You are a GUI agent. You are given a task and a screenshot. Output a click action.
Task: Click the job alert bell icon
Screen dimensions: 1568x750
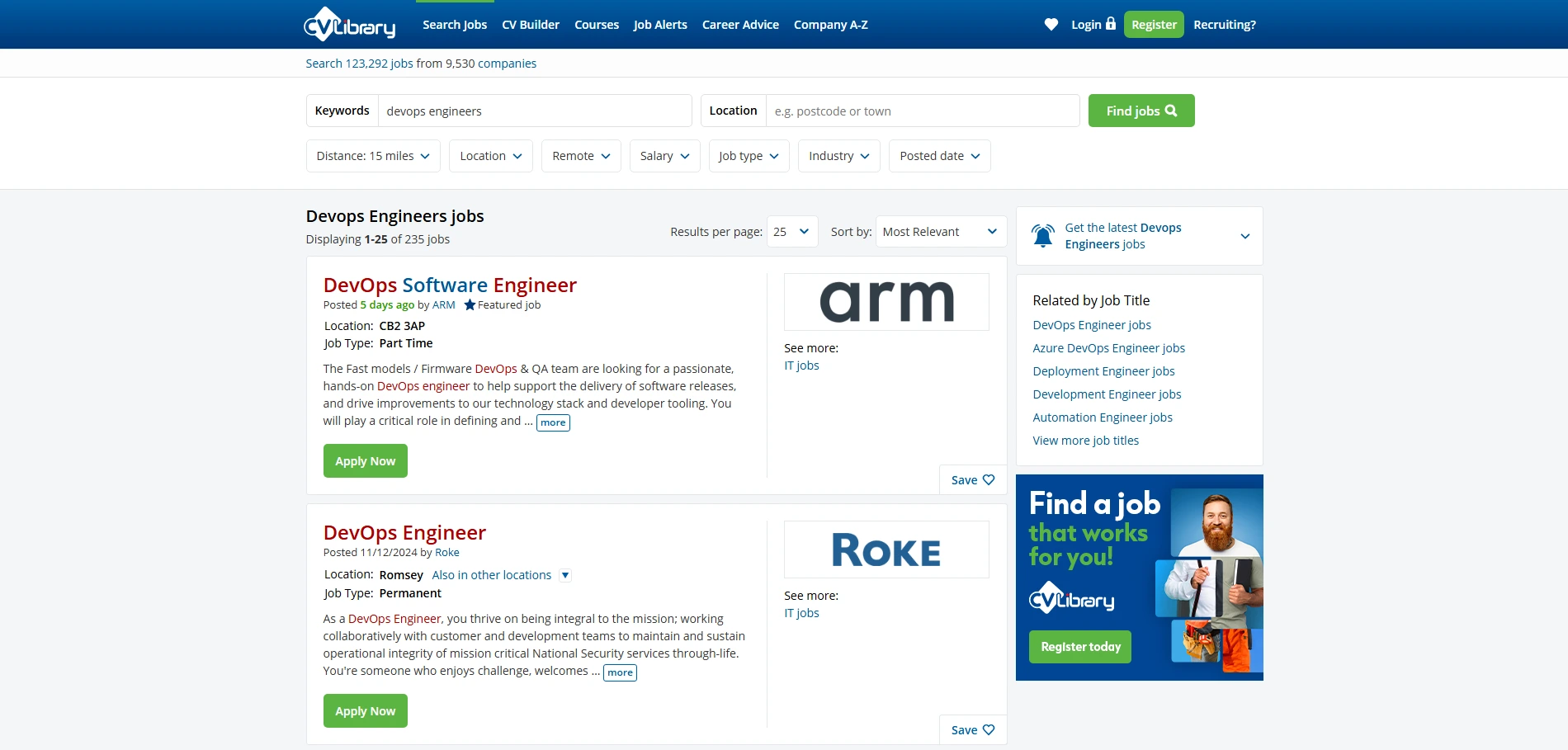(1043, 236)
